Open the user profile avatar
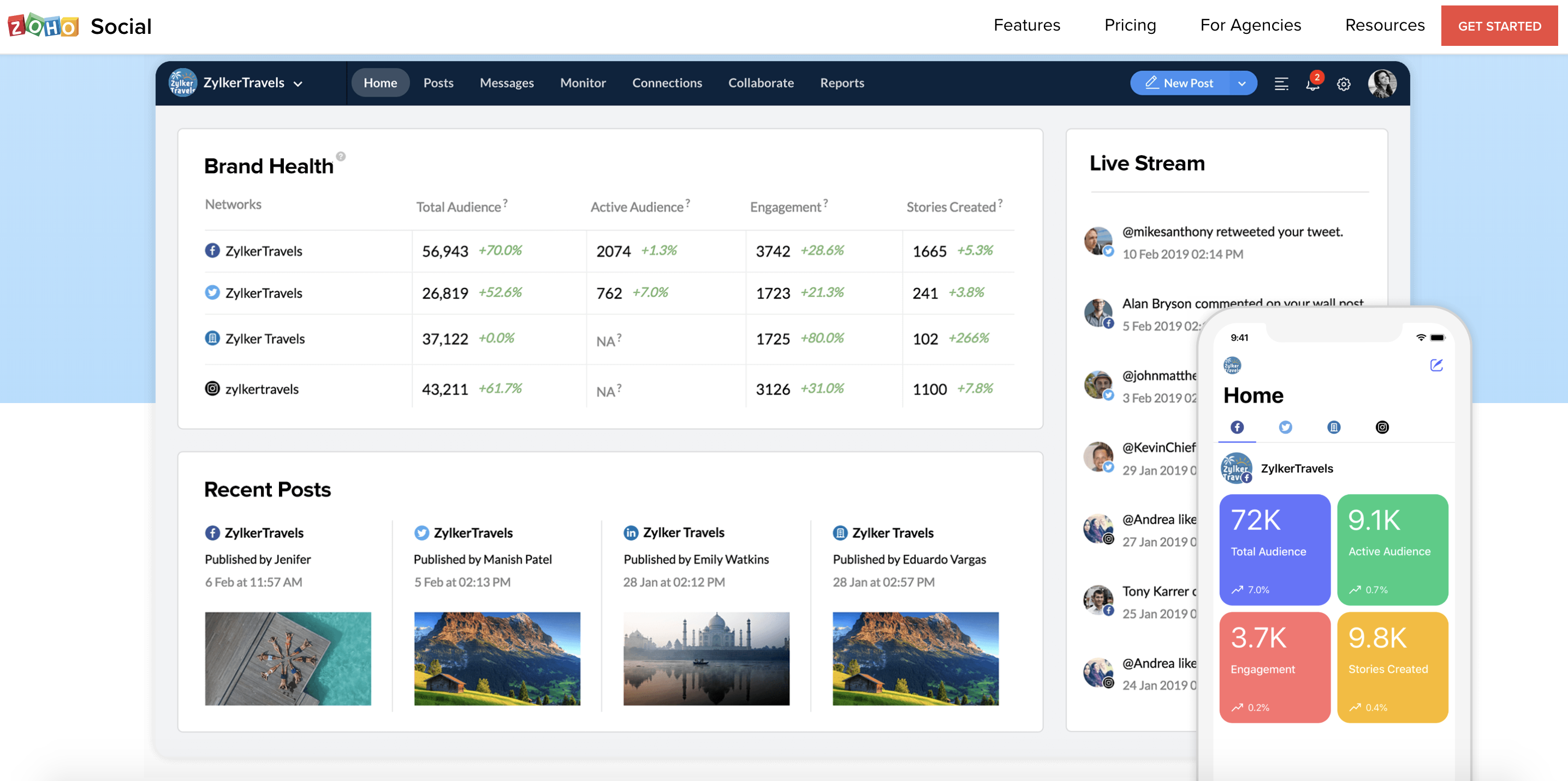The height and width of the screenshot is (781, 1568). pyautogui.click(x=1382, y=84)
